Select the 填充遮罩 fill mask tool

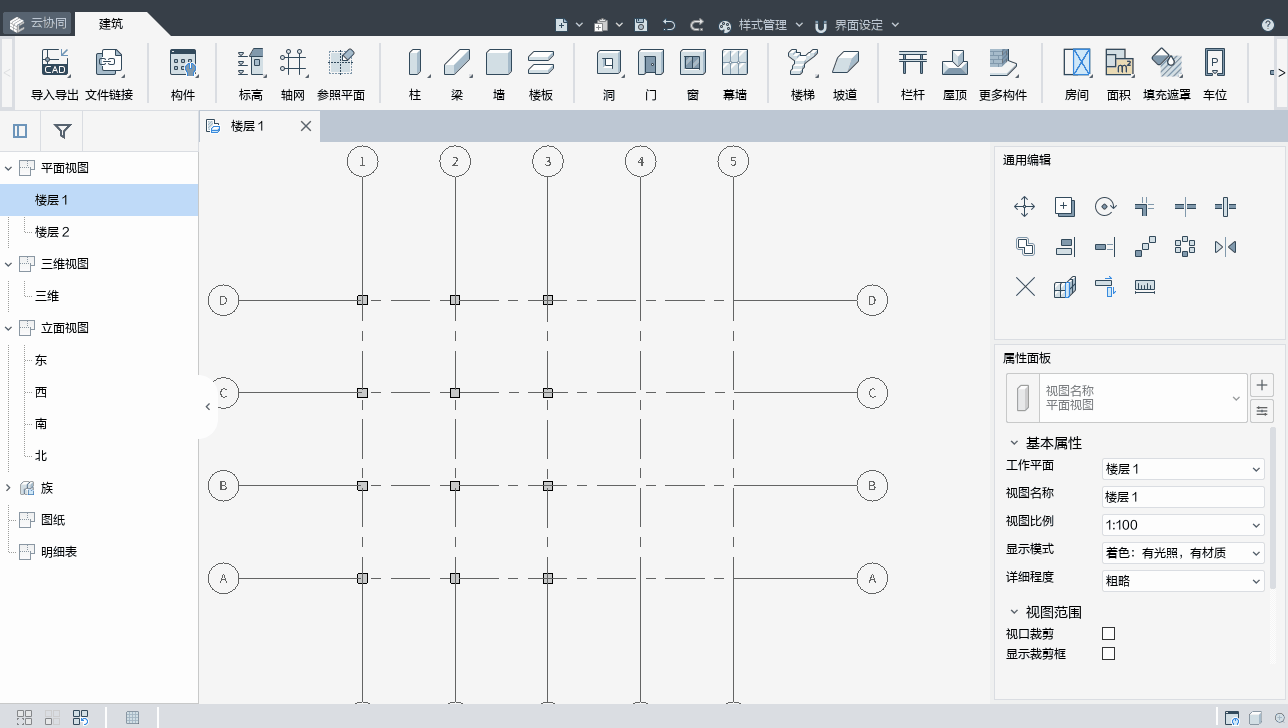coord(1167,73)
